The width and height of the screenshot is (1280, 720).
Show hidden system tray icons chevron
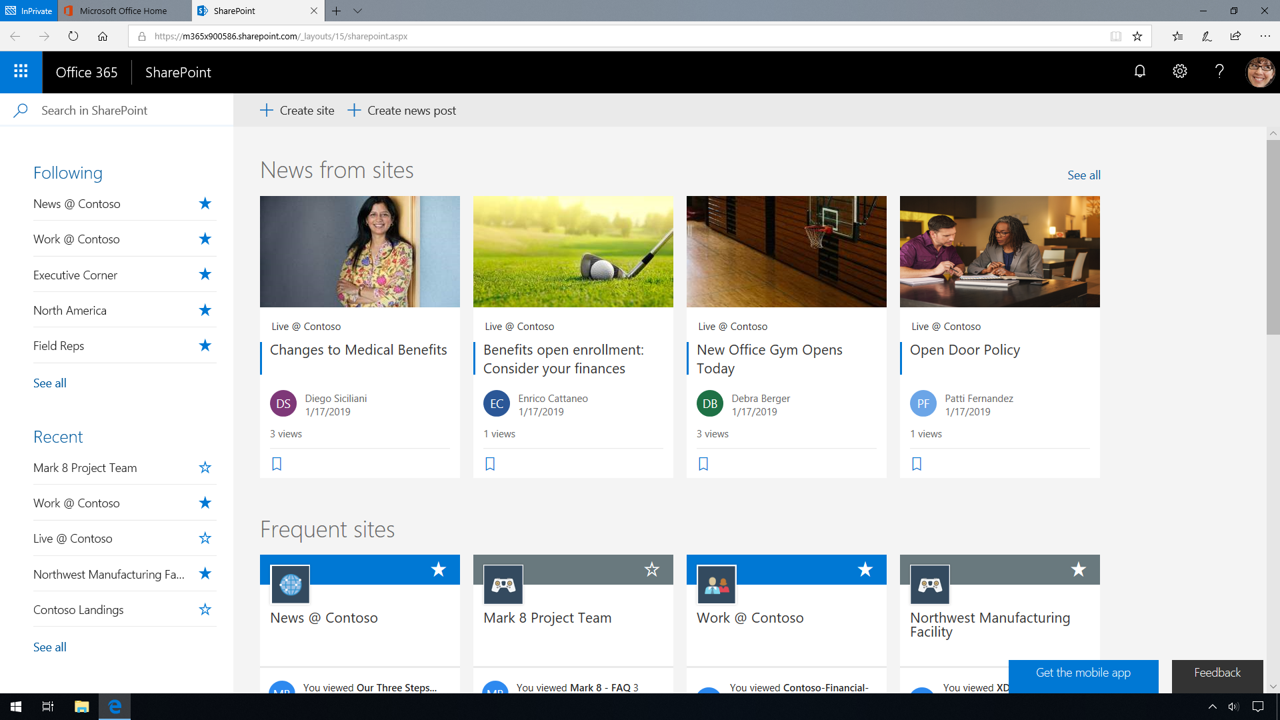pos(1212,707)
